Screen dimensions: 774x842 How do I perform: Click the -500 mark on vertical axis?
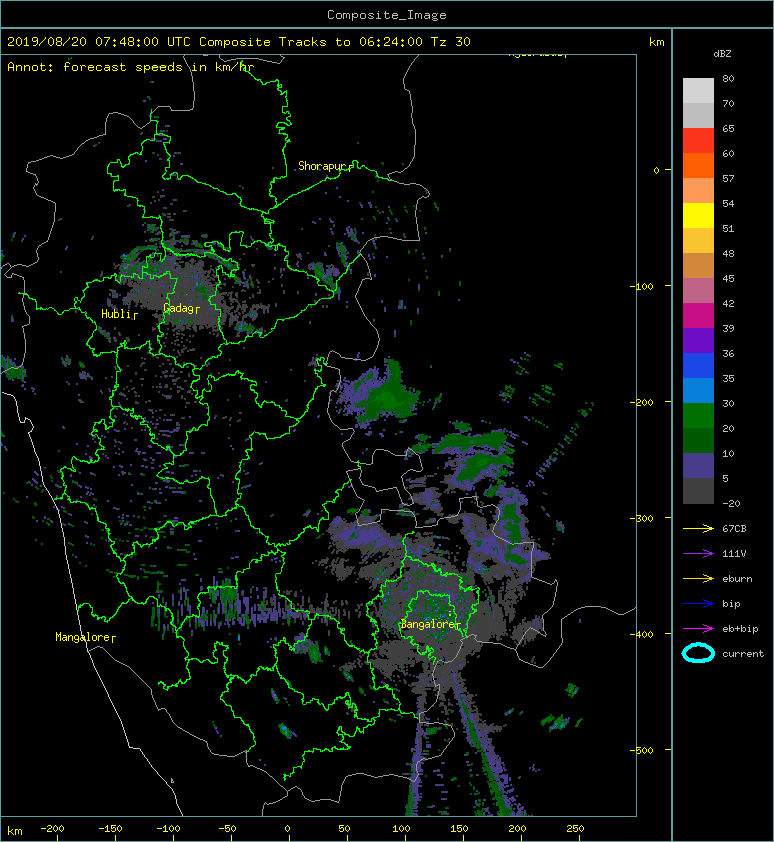tap(641, 750)
